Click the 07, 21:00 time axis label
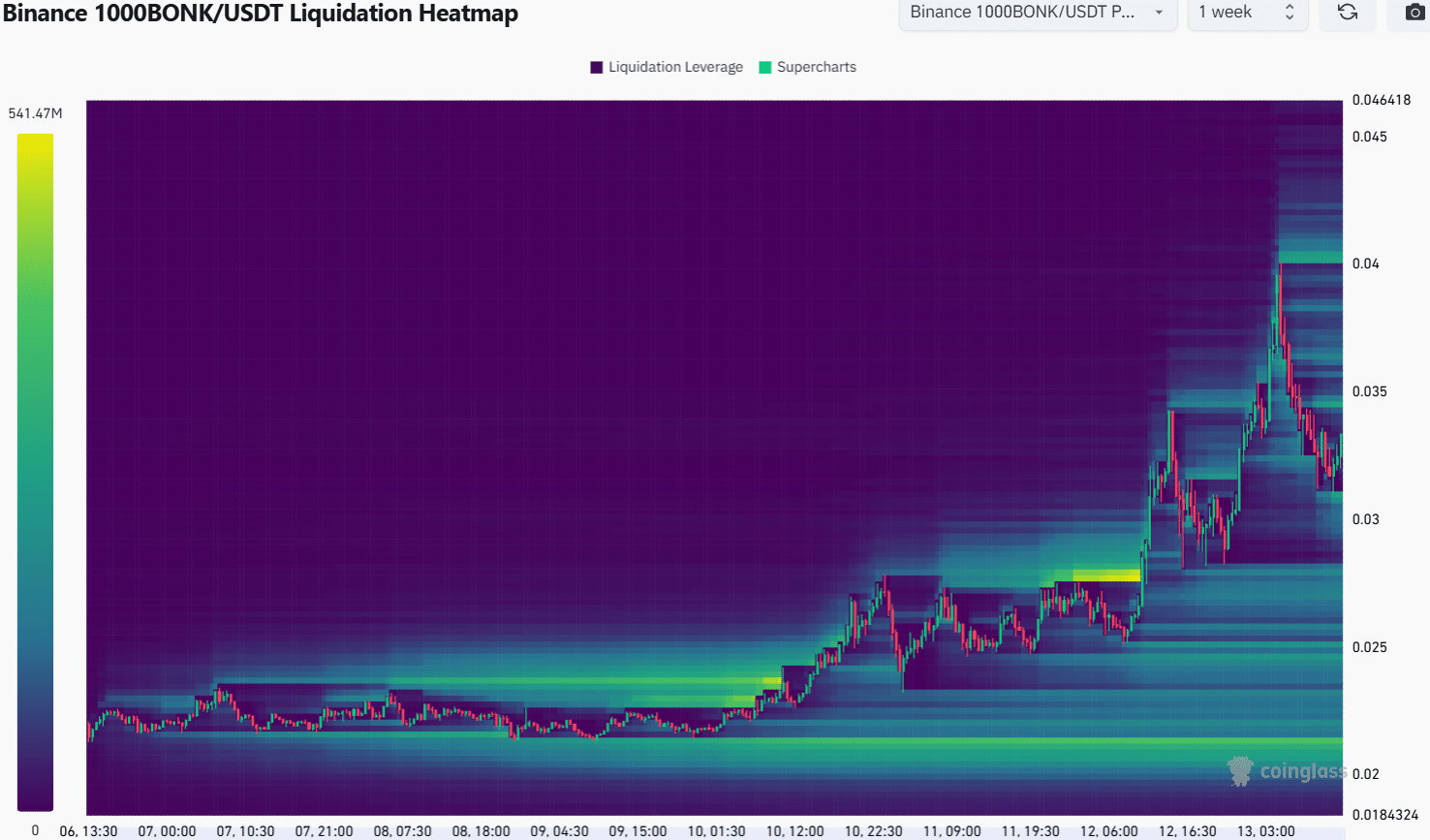This screenshot has height=840, width=1430. point(324,831)
